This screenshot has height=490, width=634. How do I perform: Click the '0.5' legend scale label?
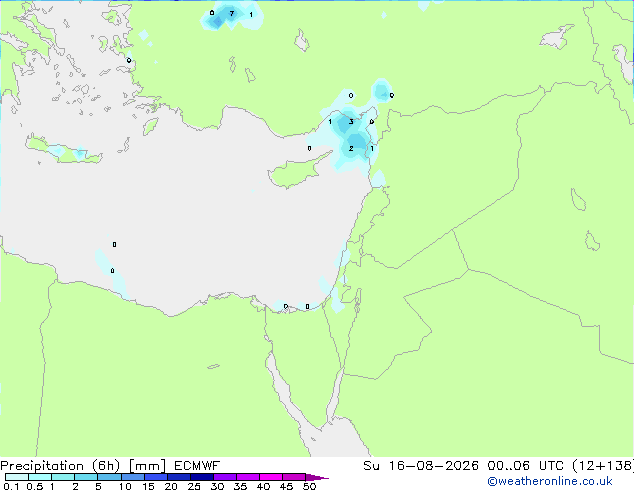click(35, 486)
